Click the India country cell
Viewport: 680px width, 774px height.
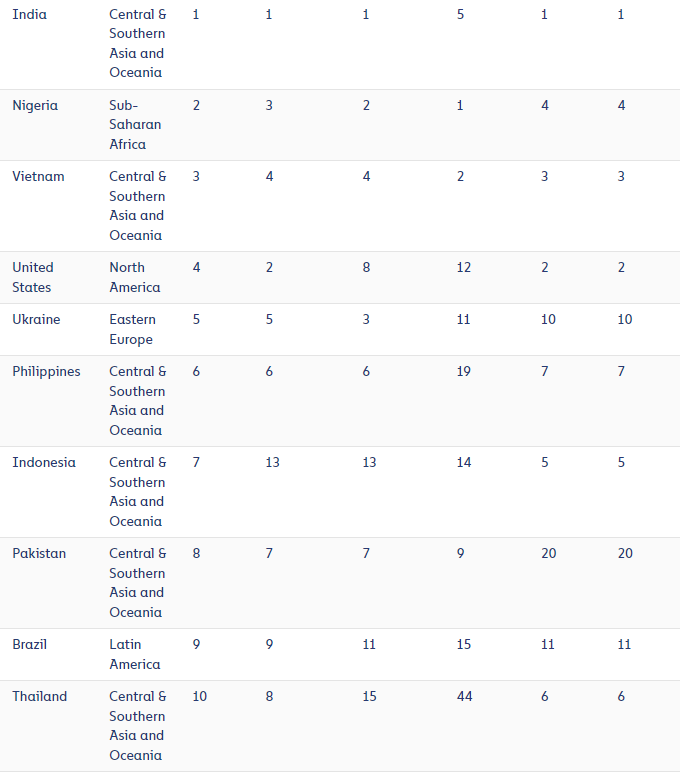30,14
